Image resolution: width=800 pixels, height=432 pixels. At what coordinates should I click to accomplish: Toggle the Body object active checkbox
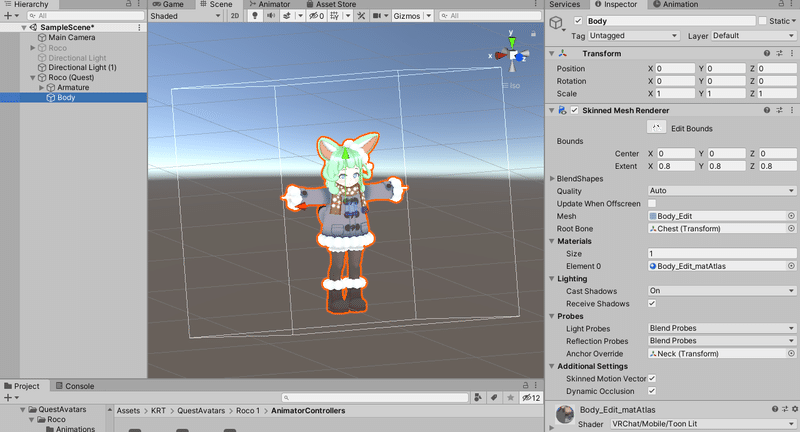coord(578,21)
